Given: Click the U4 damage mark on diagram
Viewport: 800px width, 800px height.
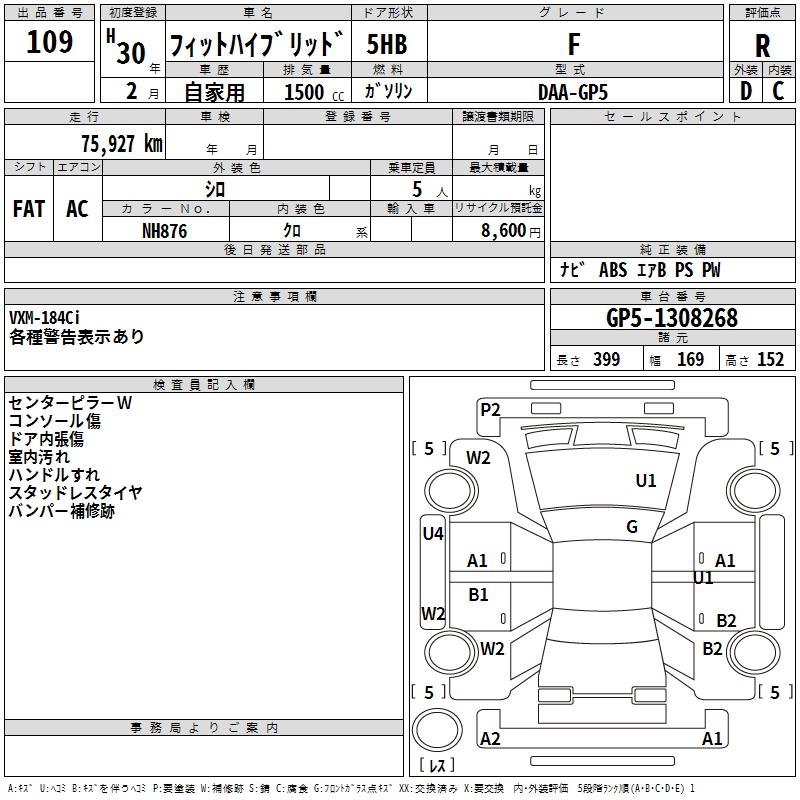Looking at the screenshot, I should click(x=432, y=534).
